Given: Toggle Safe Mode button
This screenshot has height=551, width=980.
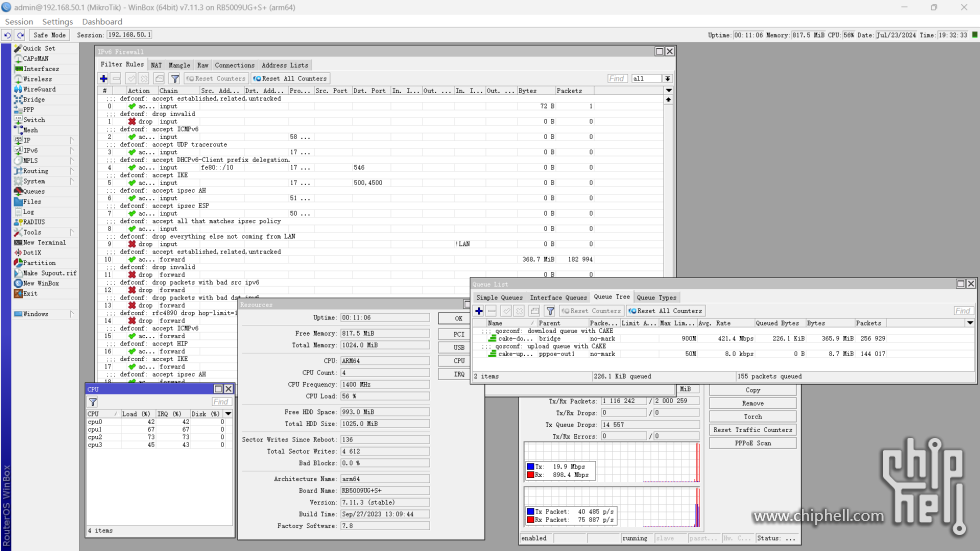Looking at the screenshot, I should [x=49, y=35].
